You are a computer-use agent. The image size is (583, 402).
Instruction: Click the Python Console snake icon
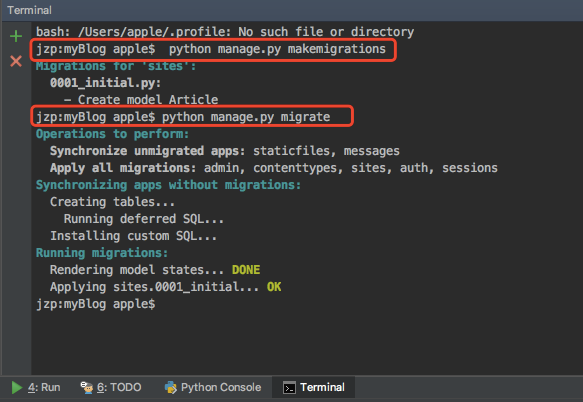pyautogui.click(x=171, y=387)
